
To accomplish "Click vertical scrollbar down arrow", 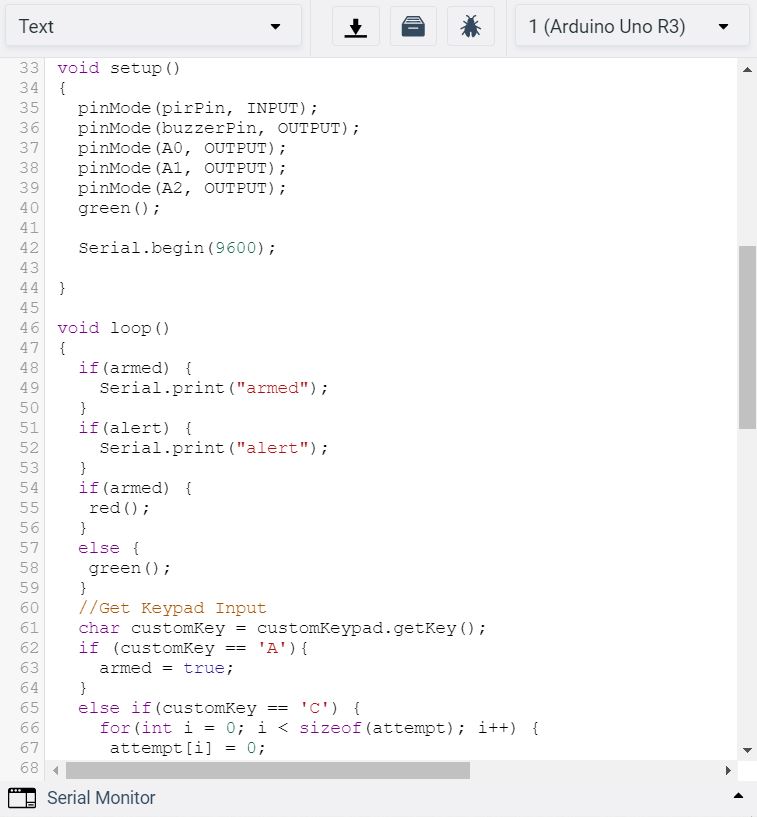I will pyautogui.click(x=747, y=750).
